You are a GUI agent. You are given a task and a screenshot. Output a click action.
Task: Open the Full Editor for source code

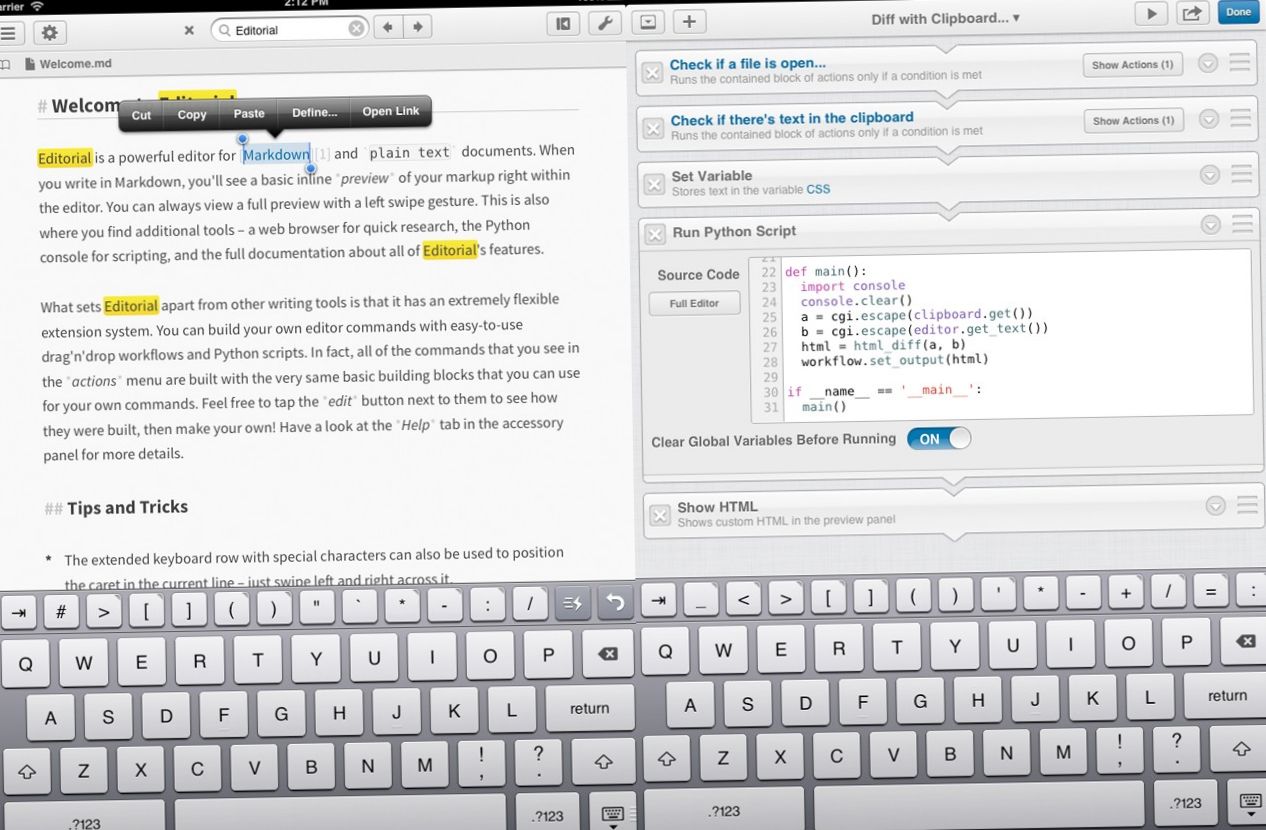(694, 303)
